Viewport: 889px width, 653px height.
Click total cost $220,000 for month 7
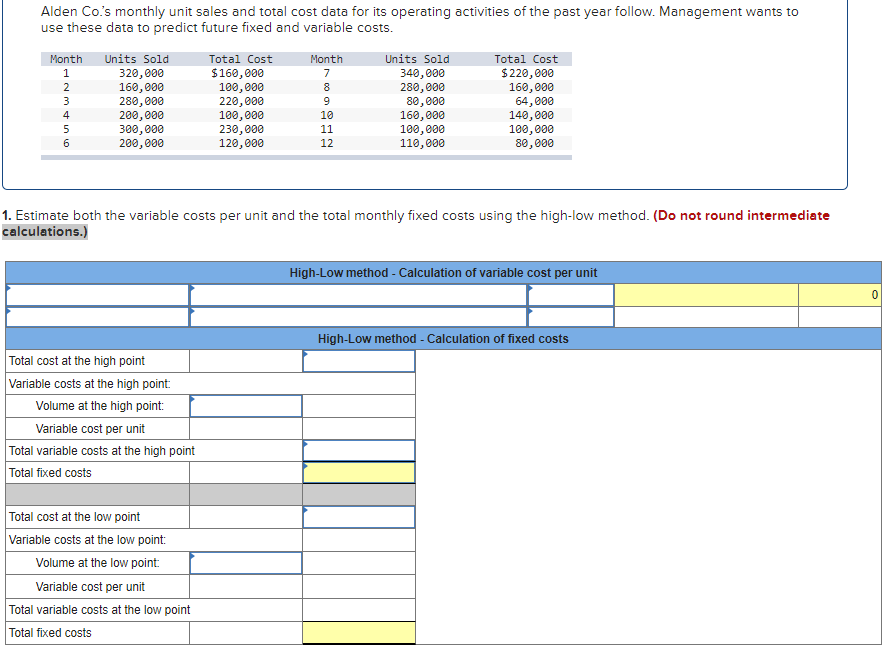point(527,73)
